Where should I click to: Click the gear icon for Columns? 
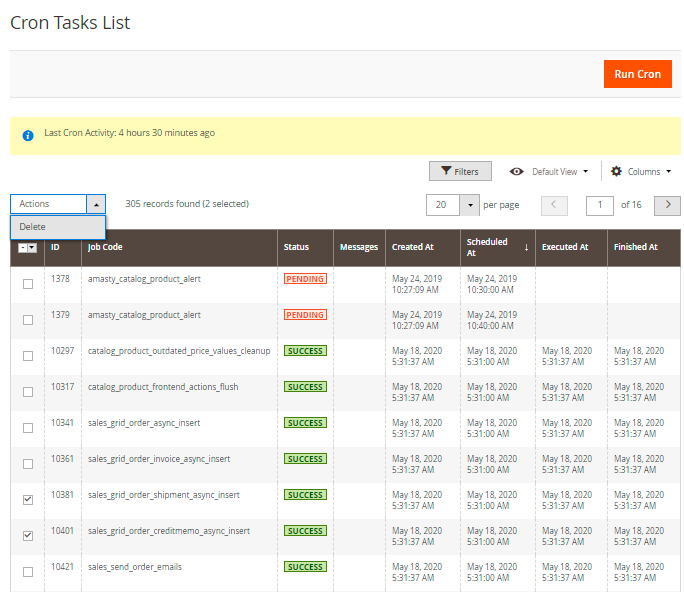pos(616,172)
